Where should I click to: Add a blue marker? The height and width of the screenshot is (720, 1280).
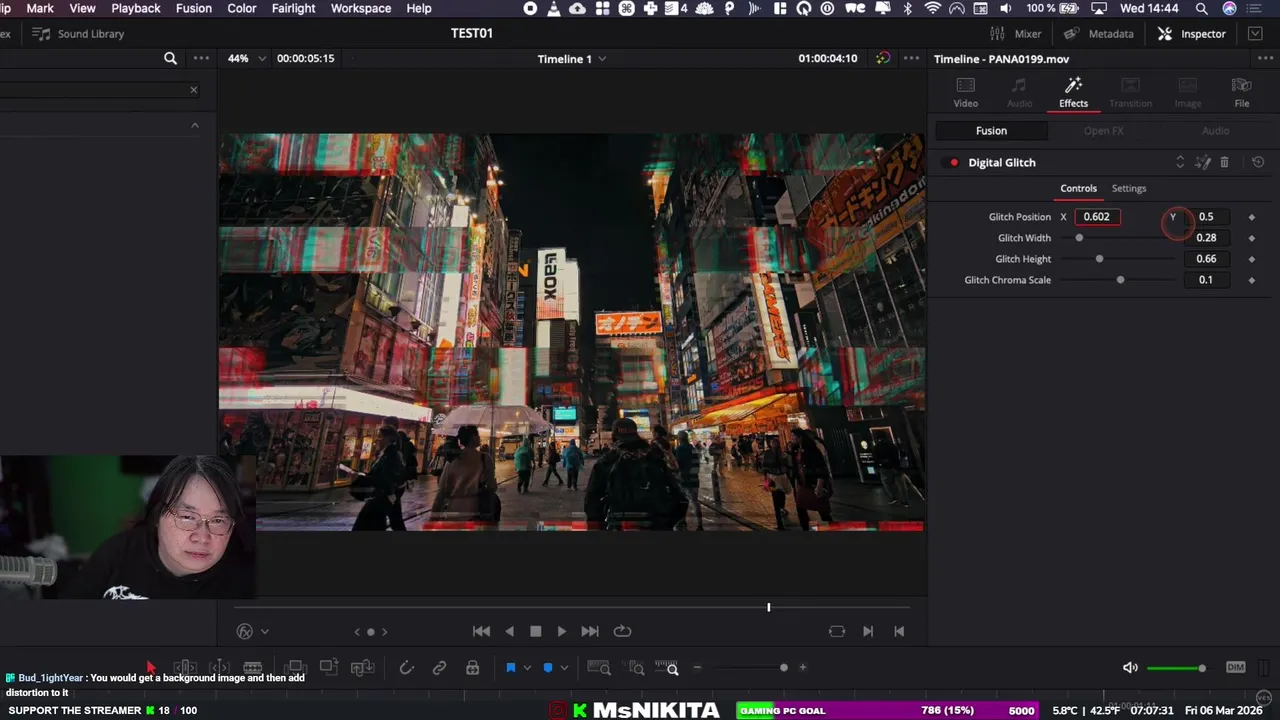[548, 668]
